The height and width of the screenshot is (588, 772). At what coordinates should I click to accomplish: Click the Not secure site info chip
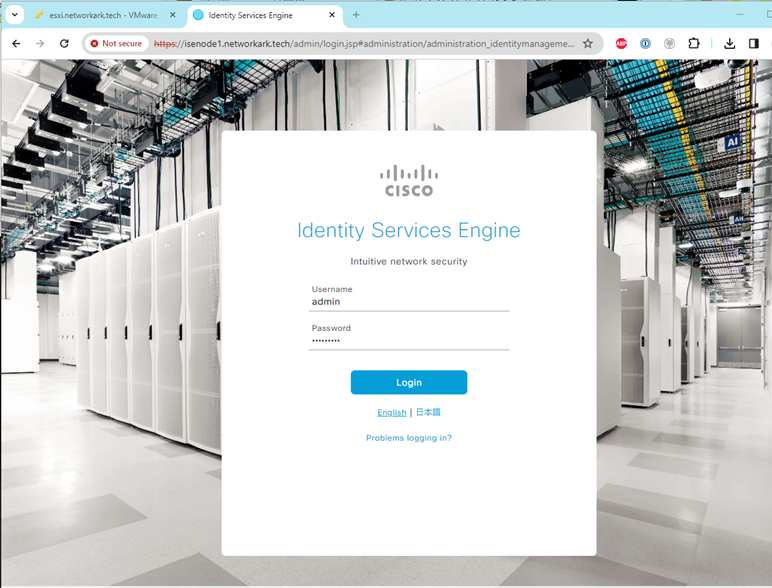coord(116,44)
